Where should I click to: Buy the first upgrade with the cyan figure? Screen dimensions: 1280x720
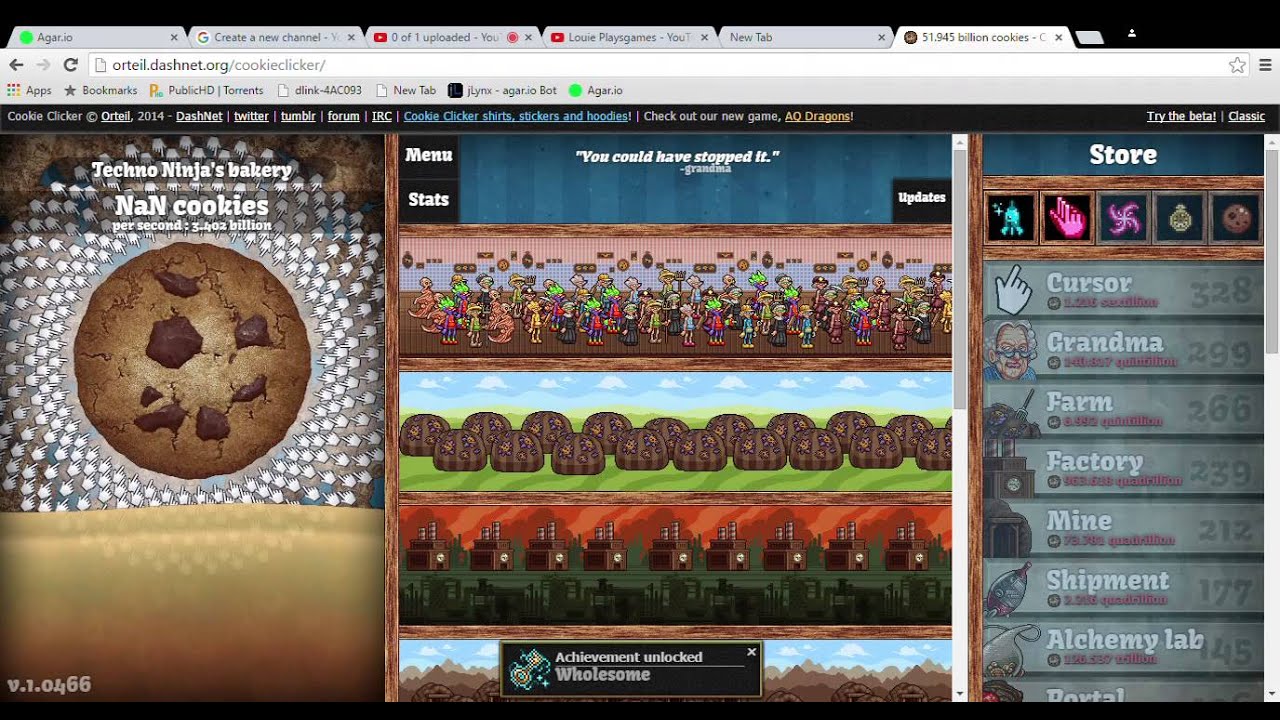(1010, 218)
